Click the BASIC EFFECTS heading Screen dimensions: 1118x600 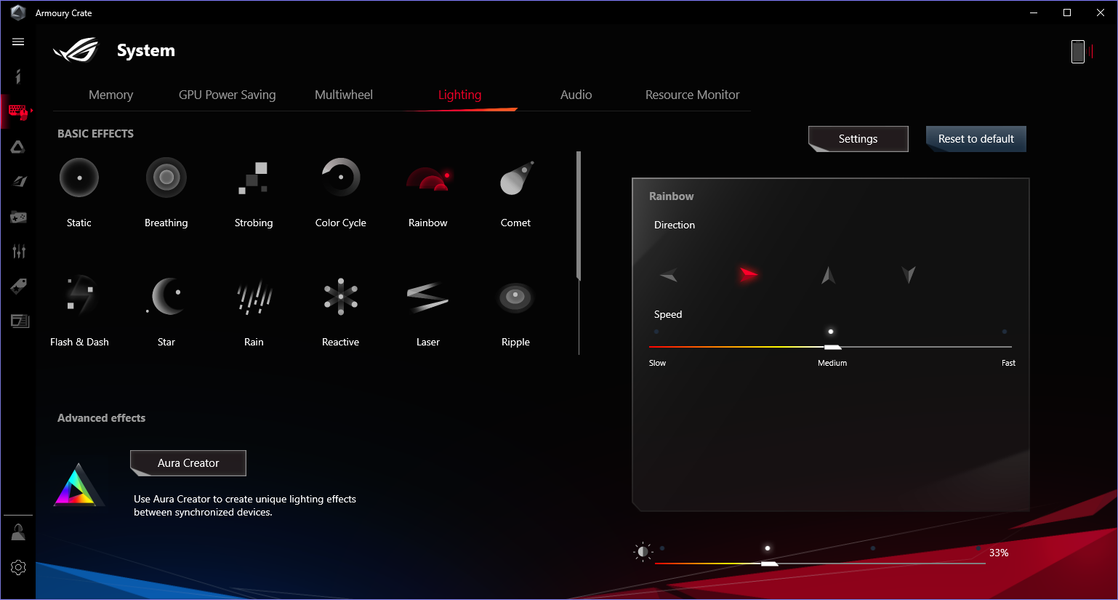[96, 134]
